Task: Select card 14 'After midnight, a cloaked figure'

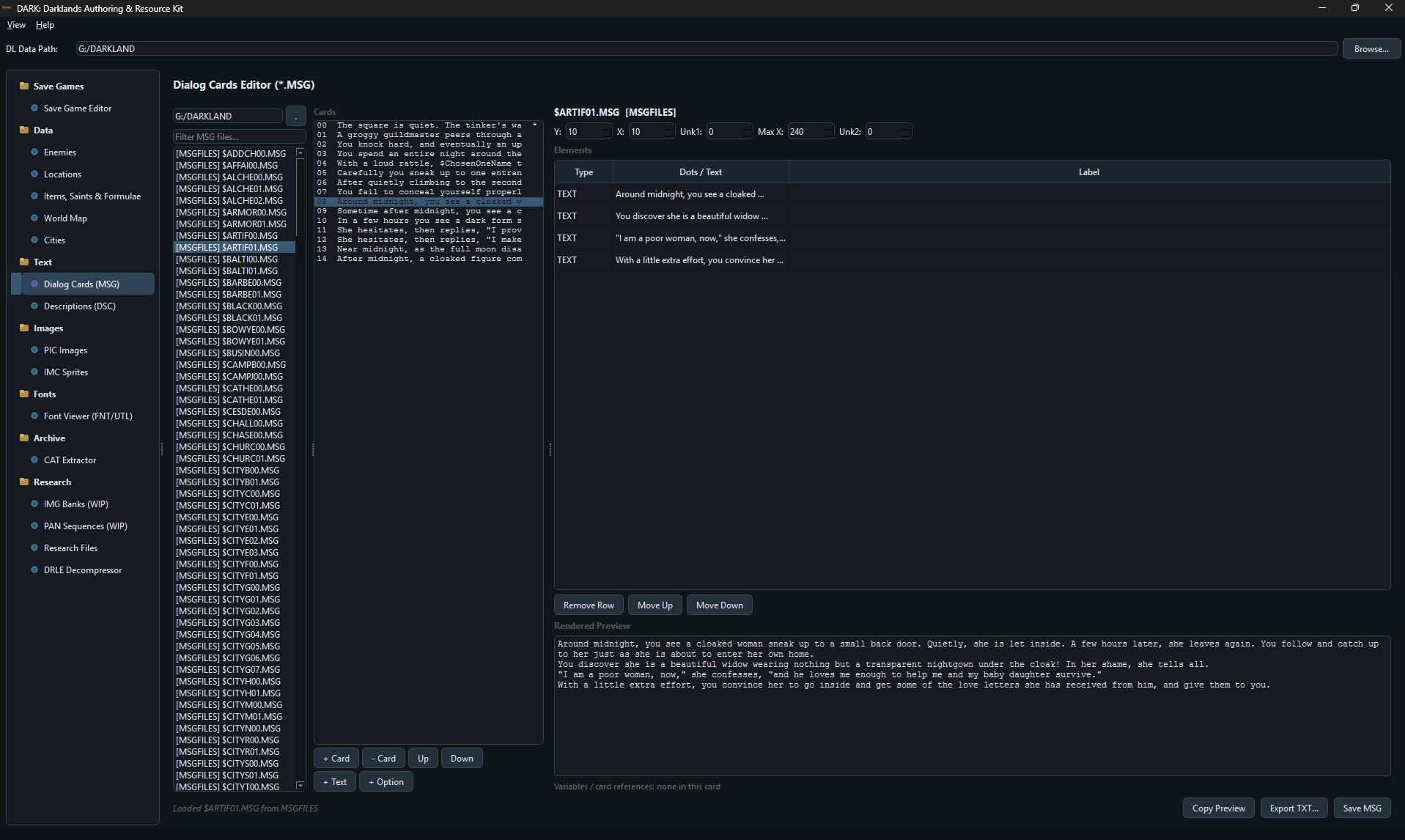Action: (x=428, y=259)
